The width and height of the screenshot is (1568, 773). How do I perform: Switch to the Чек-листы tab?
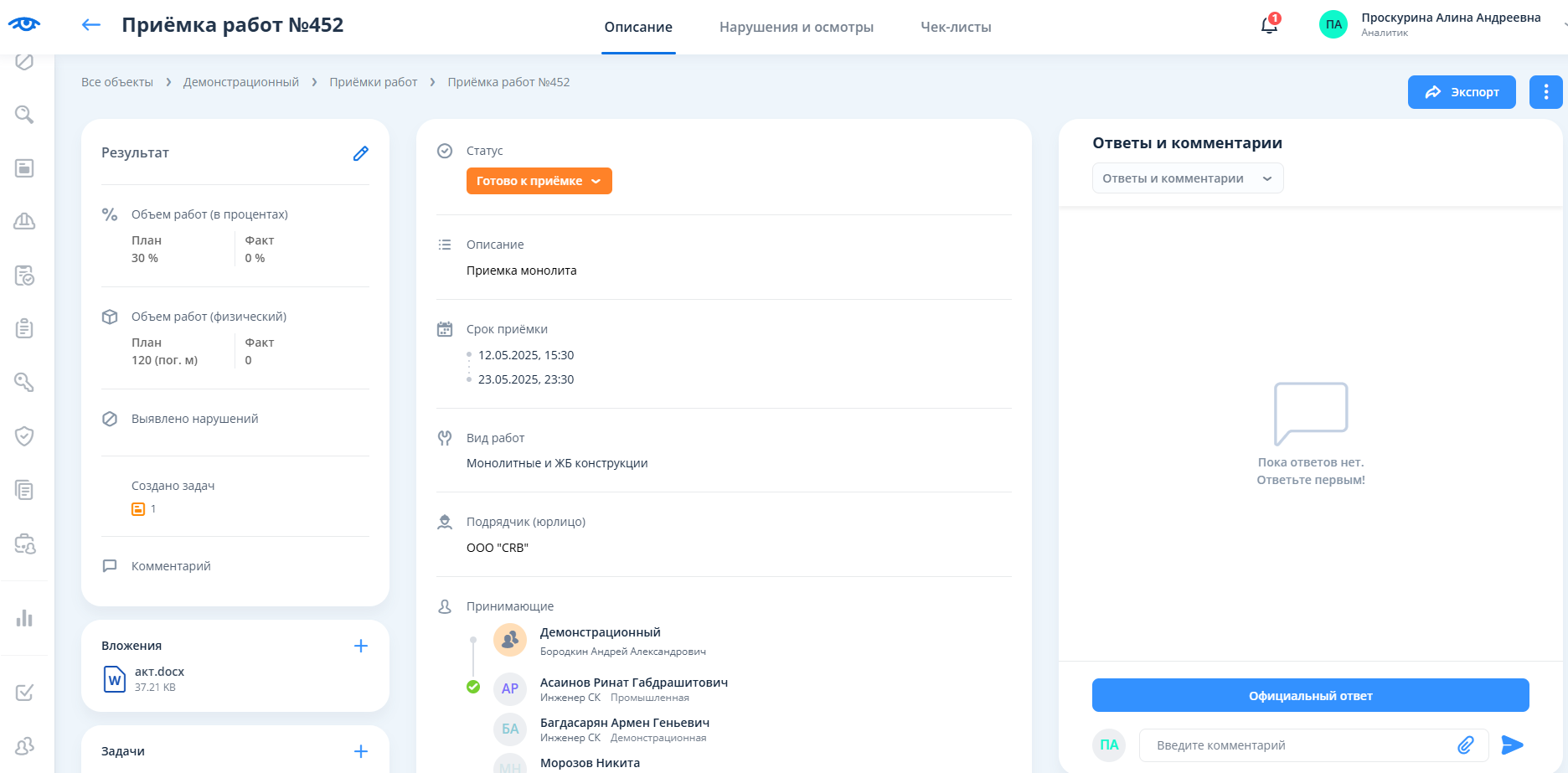[x=956, y=27]
